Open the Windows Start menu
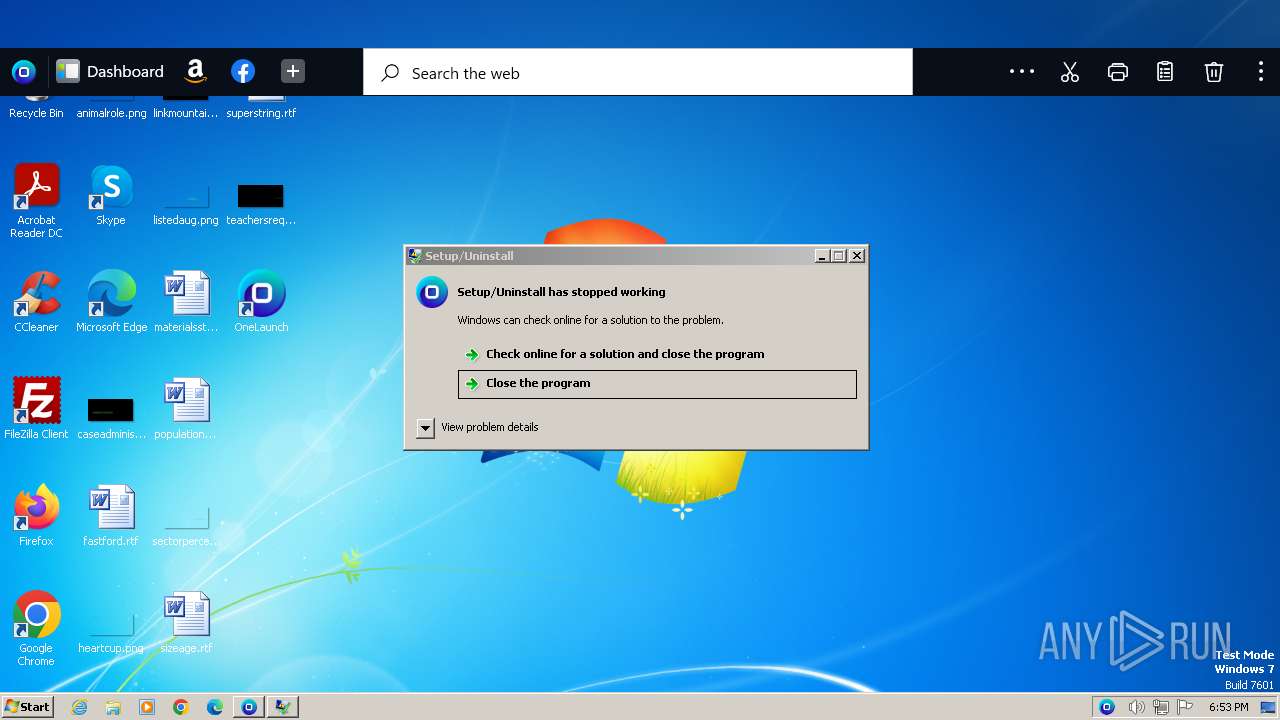This screenshot has height=720, width=1280. click(x=28, y=707)
